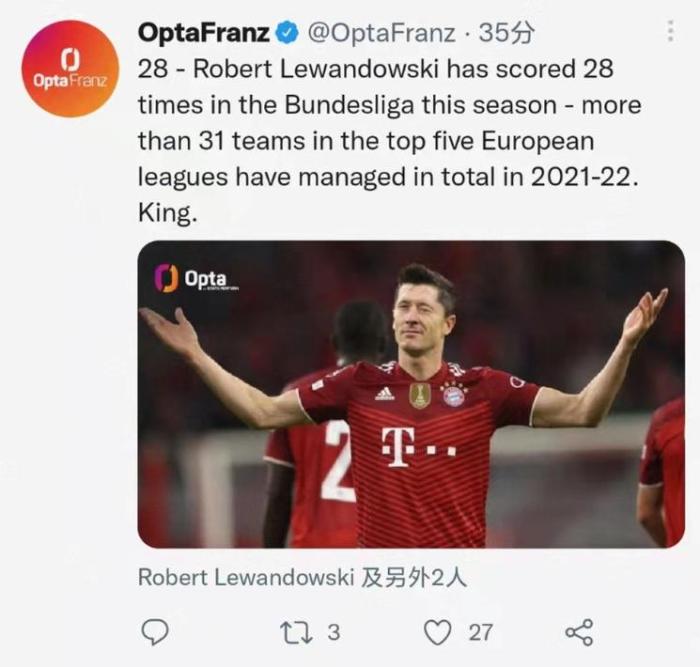
Task: Click the Bayern crest on the shirt
Action: (454, 393)
